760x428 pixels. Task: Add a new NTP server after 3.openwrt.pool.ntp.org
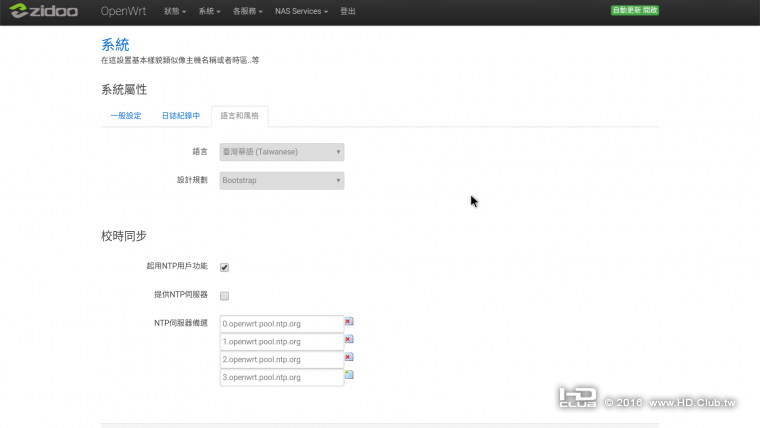click(349, 375)
